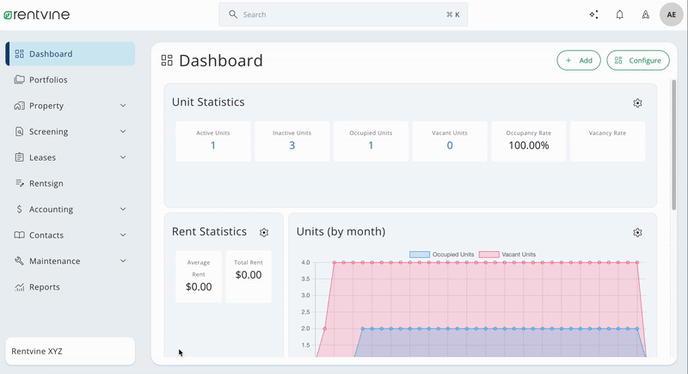Toggle Occupied Units legend in chart
Screen dimensions: 688x374
(441, 254)
